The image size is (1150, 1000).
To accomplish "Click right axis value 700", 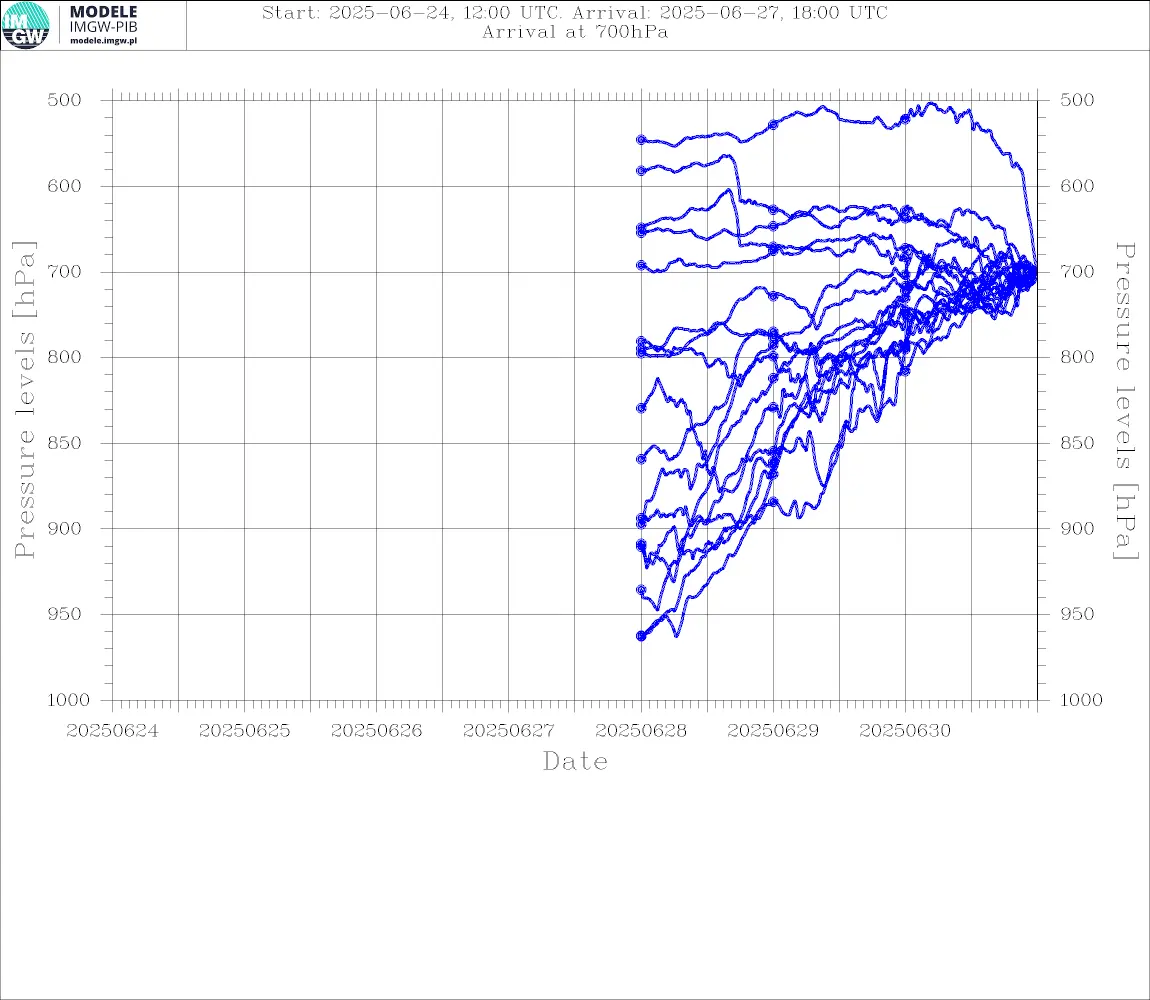I will (x=1077, y=271).
